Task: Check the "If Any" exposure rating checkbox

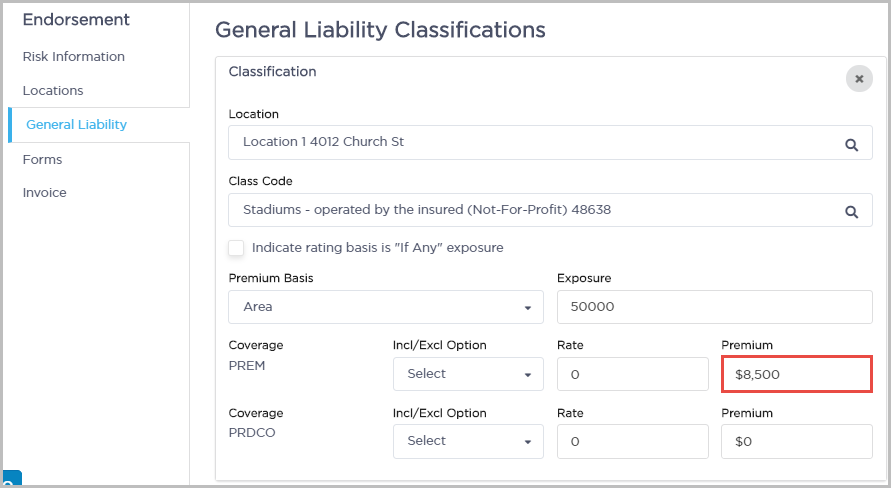Action: [236, 248]
